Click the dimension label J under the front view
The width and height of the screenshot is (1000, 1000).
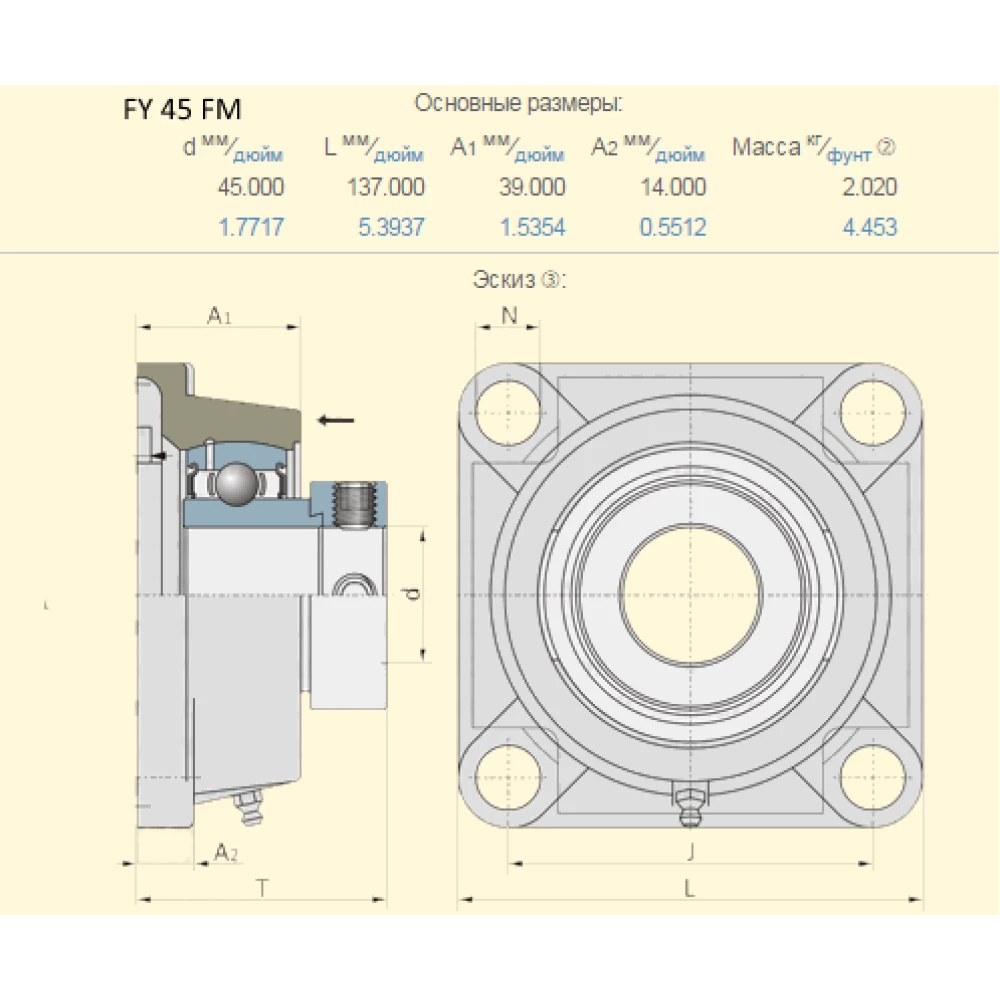[x=688, y=855]
